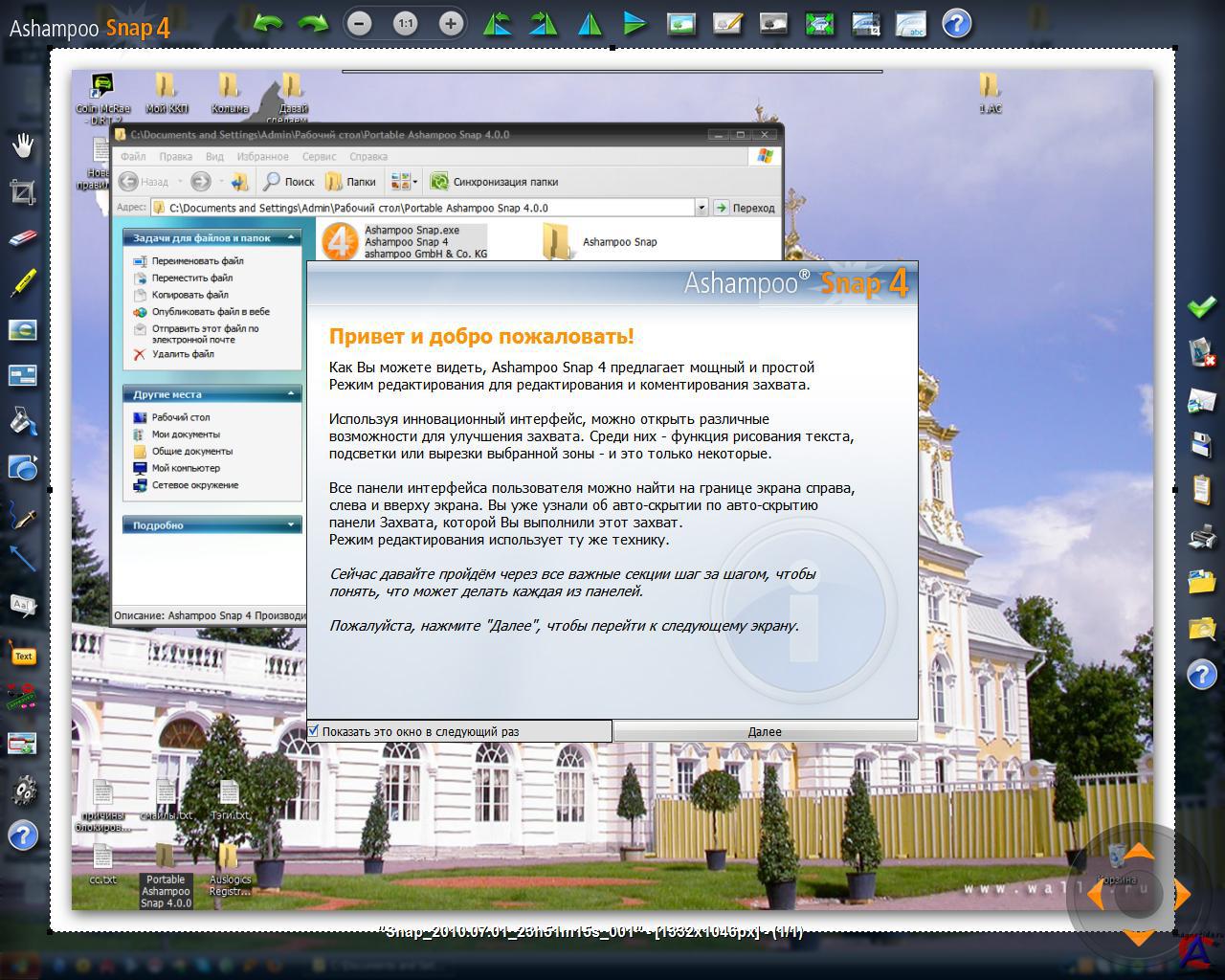This screenshot has height=980, width=1225.
Task: Uncheck "Показать это окно в следующий раз"
Action: click(313, 731)
